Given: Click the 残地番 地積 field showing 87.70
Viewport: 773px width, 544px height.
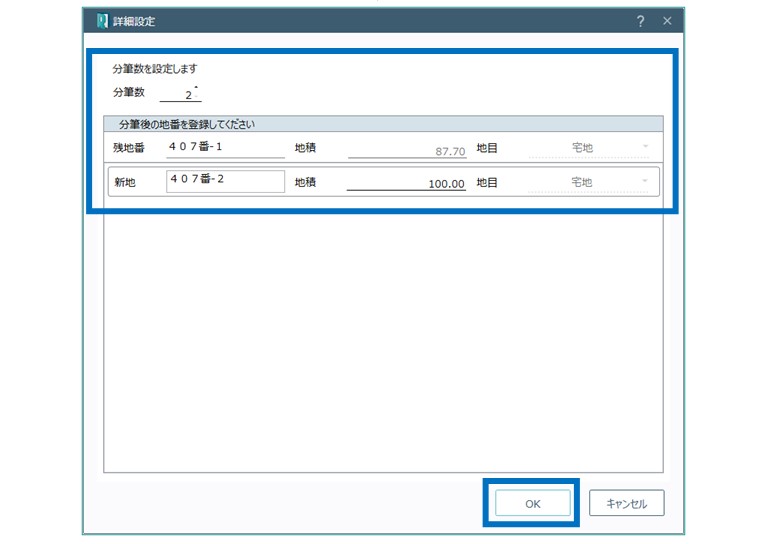Looking at the screenshot, I should (407, 149).
